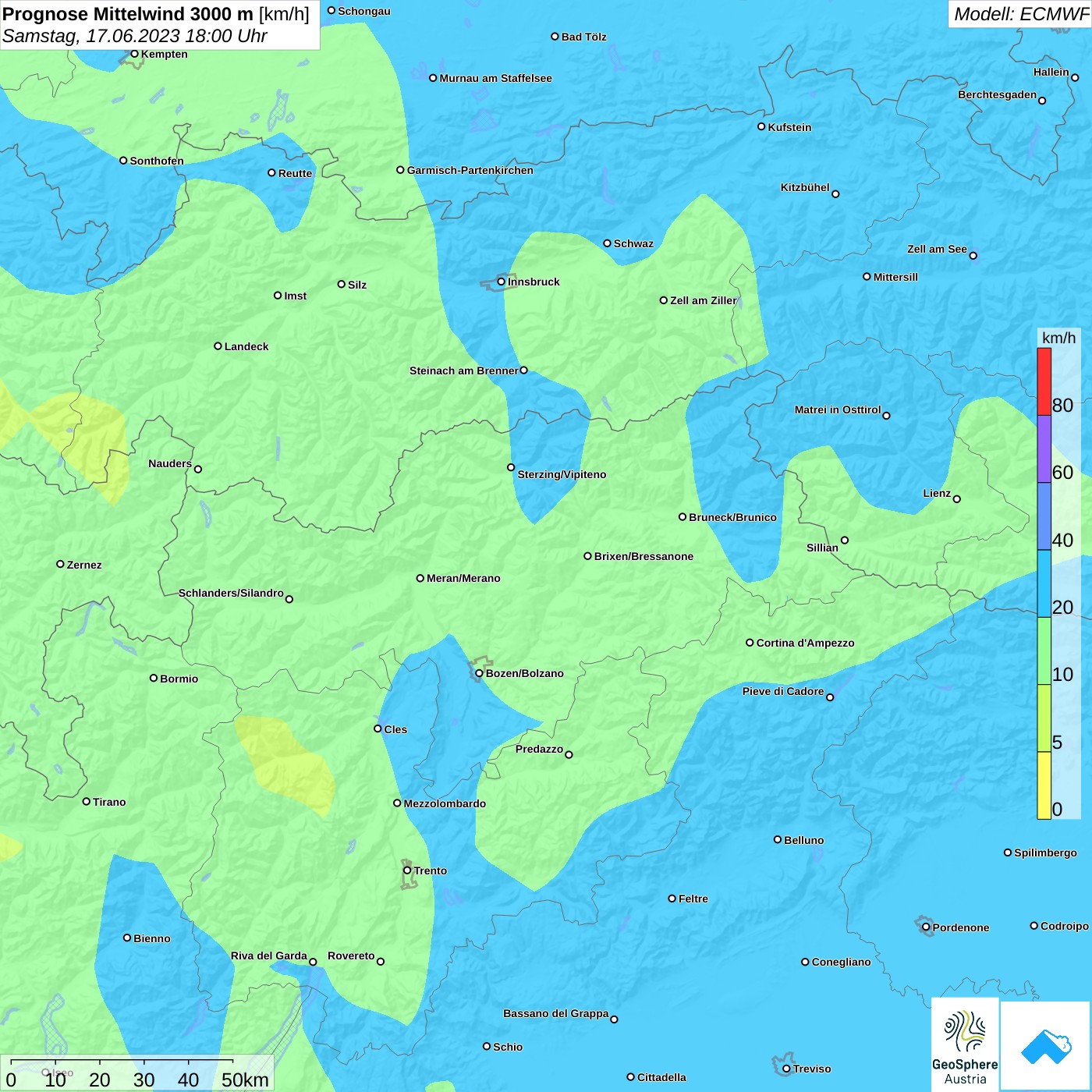Click the Pordenone city marker
The image size is (1092, 1092).
point(926,927)
